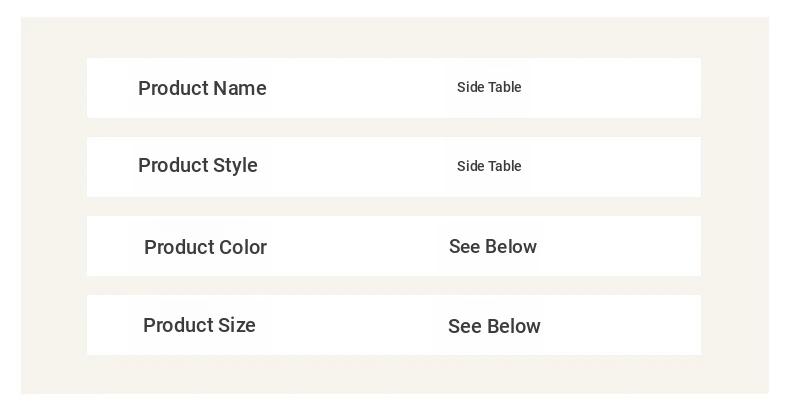Click See Below in the Product Color row
The image size is (790, 406).
click(x=493, y=246)
